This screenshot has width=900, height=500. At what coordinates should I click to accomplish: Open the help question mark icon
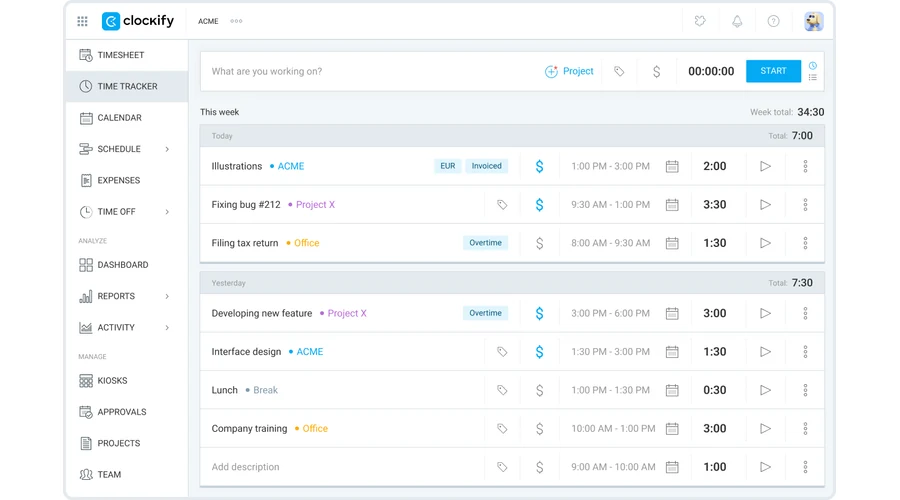coord(774,21)
